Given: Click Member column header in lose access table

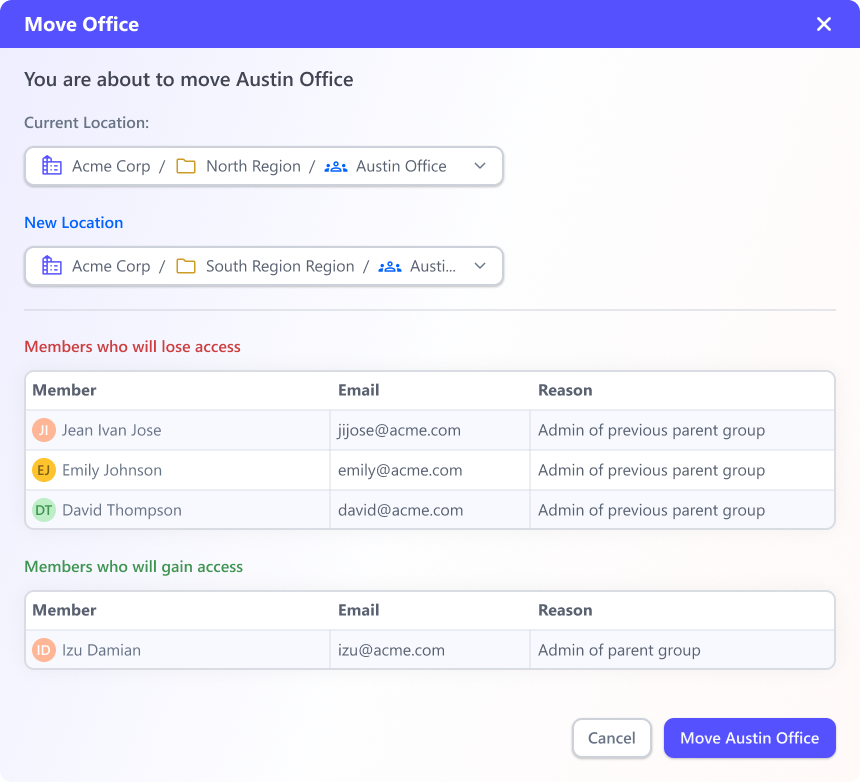Looking at the screenshot, I should pos(64,390).
